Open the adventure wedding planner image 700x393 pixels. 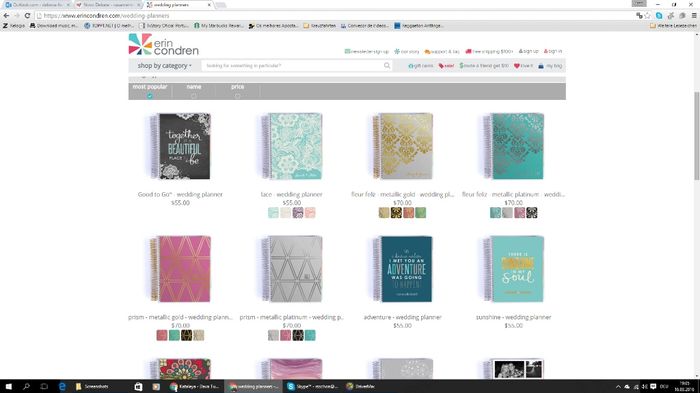[402, 269]
